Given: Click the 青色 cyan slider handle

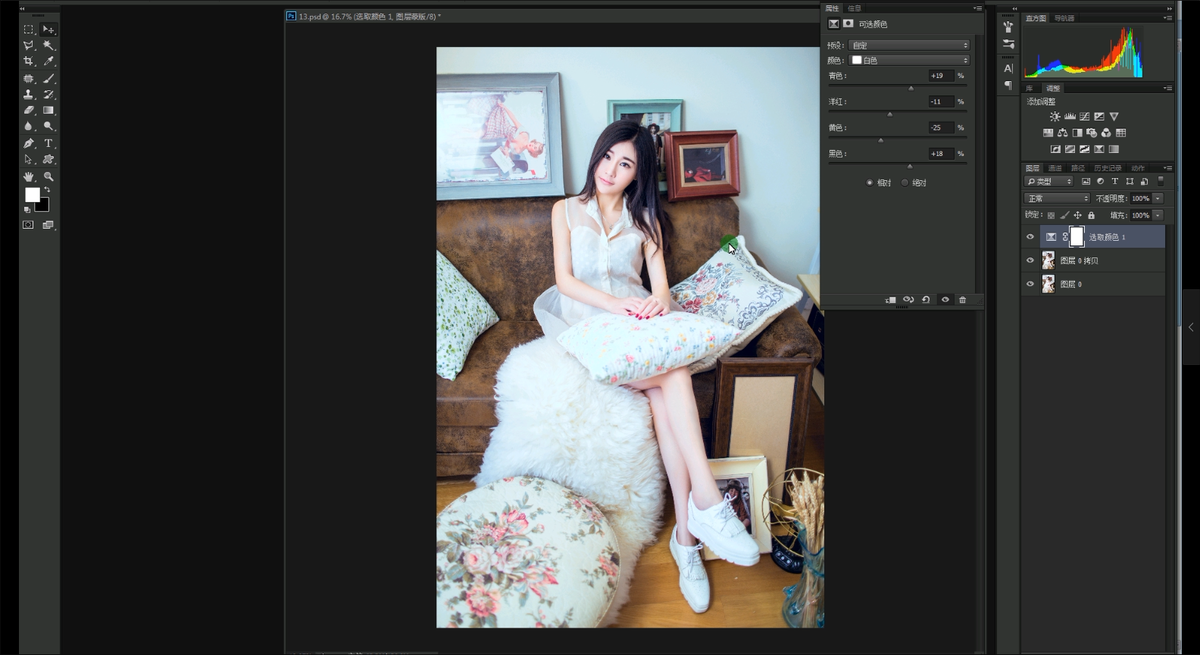Looking at the screenshot, I should tap(911, 88).
